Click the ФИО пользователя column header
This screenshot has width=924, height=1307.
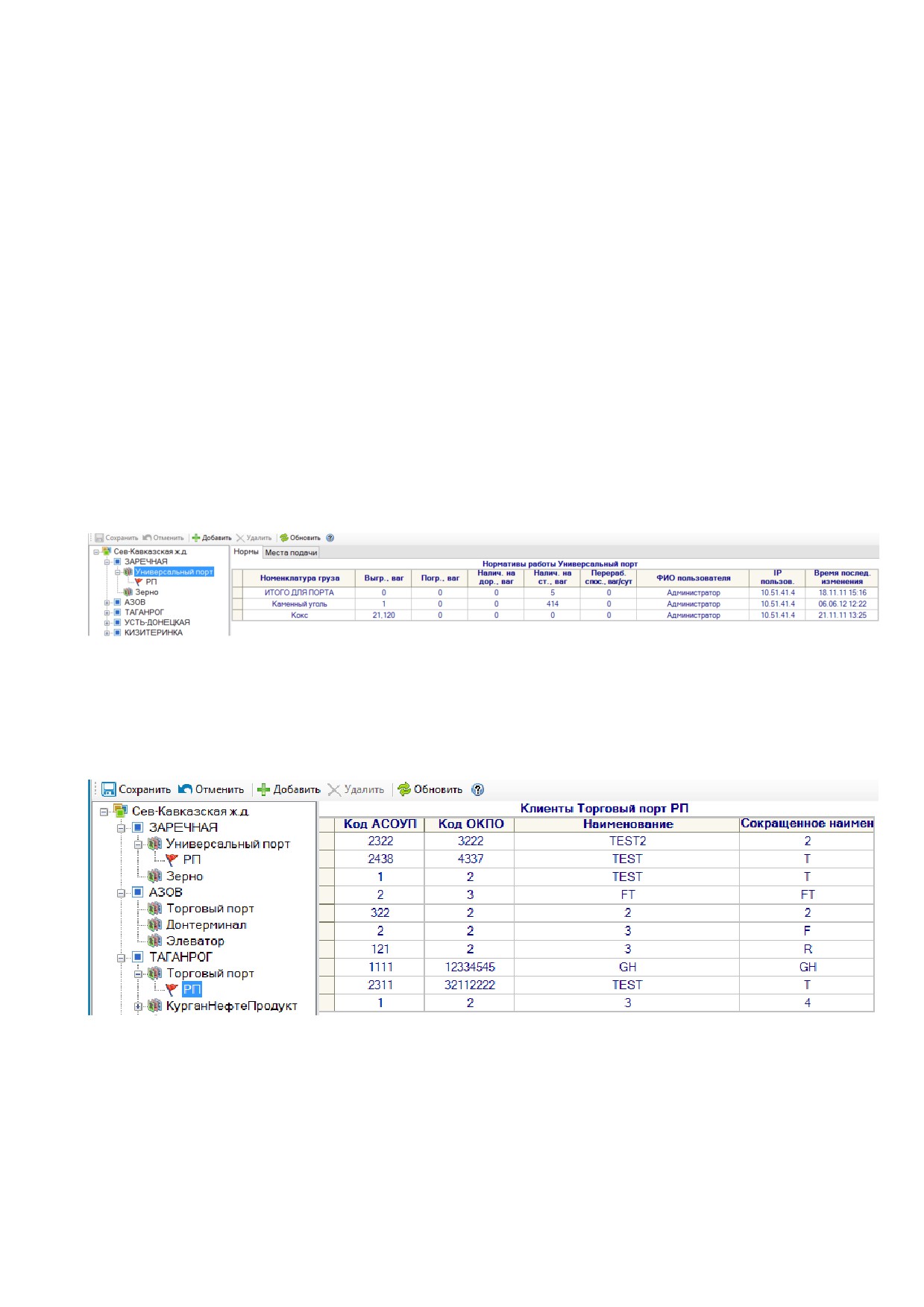point(693,578)
